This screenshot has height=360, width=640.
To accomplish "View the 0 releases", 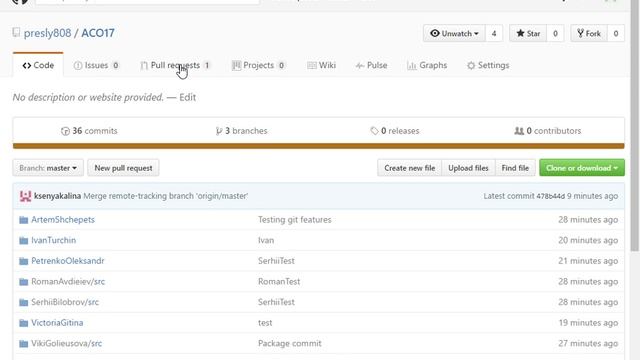I will (395, 131).
